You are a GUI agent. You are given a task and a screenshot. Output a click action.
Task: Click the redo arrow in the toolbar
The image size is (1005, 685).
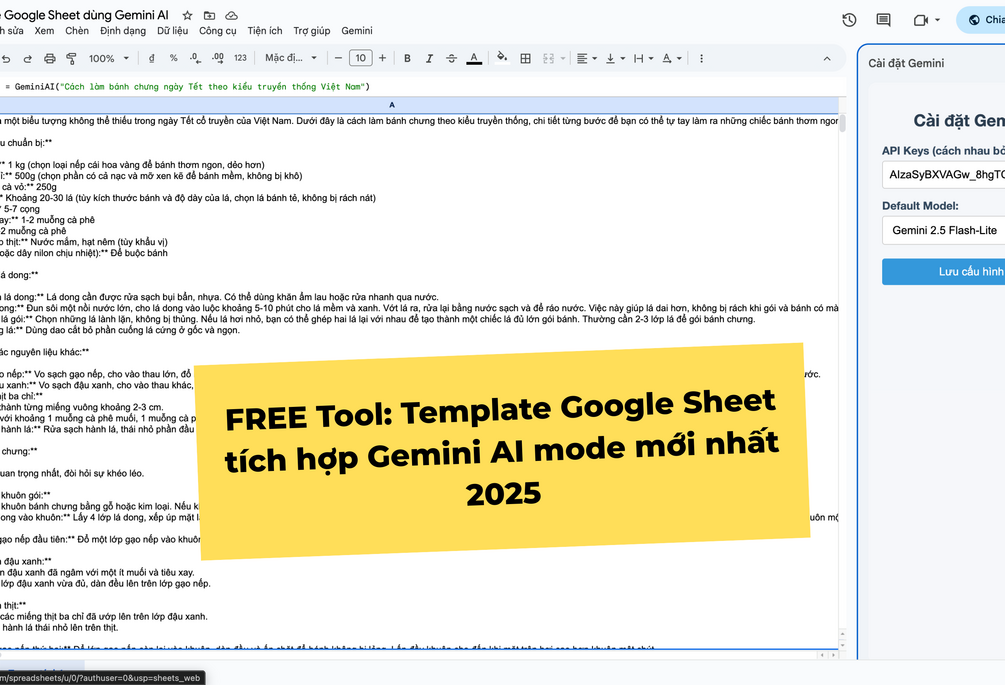point(28,58)
